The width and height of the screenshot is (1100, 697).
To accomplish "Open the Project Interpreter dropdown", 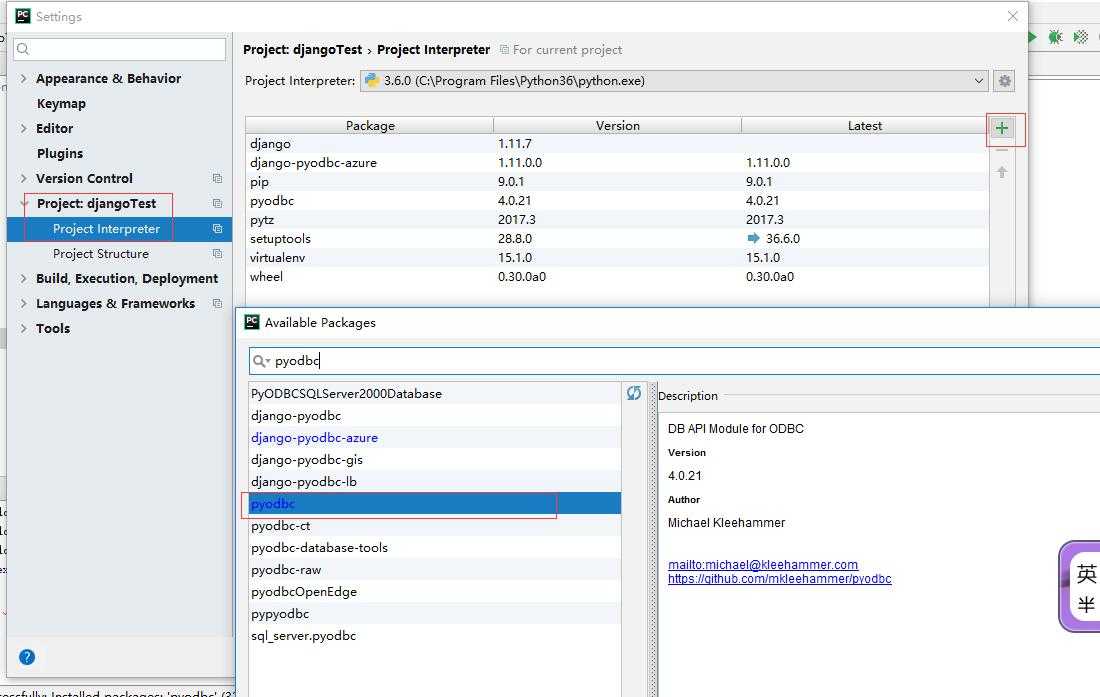I will pos(673,81).
